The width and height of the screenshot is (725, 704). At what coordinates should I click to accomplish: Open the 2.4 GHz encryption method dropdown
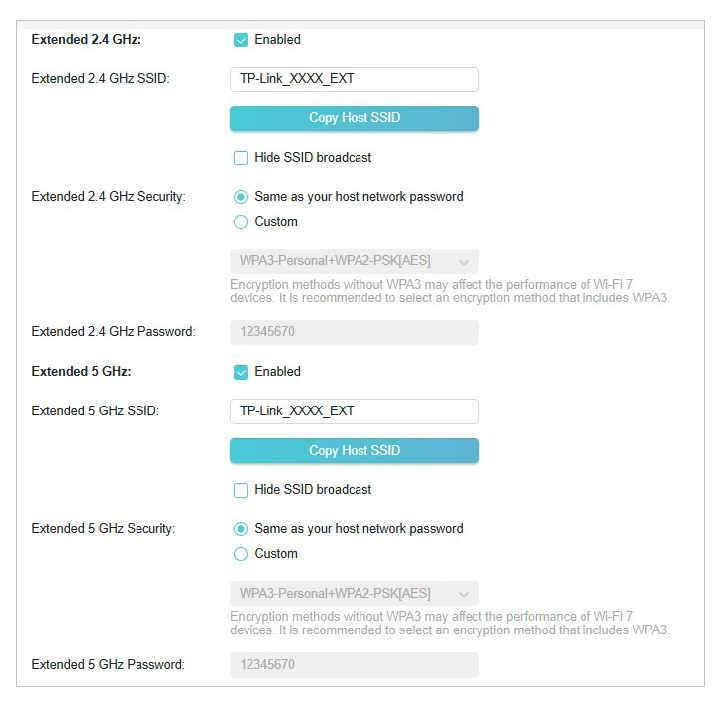[354, 261]
